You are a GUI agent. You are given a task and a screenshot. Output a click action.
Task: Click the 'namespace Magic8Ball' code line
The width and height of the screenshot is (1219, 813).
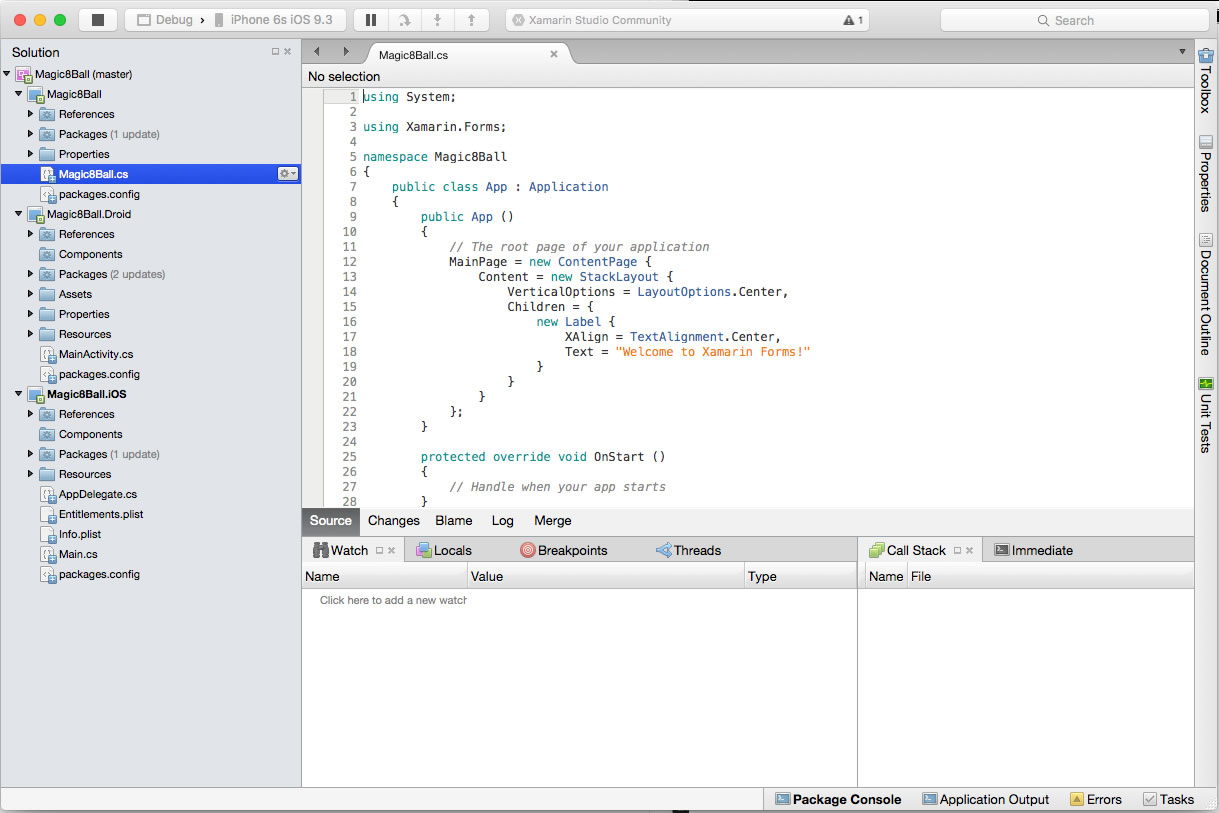point(435,157)
